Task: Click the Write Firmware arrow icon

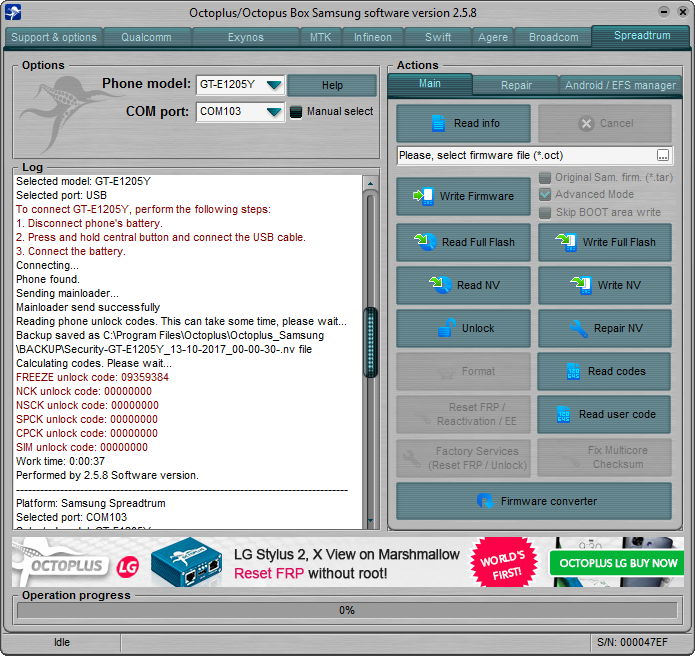Action: (423, 196)
